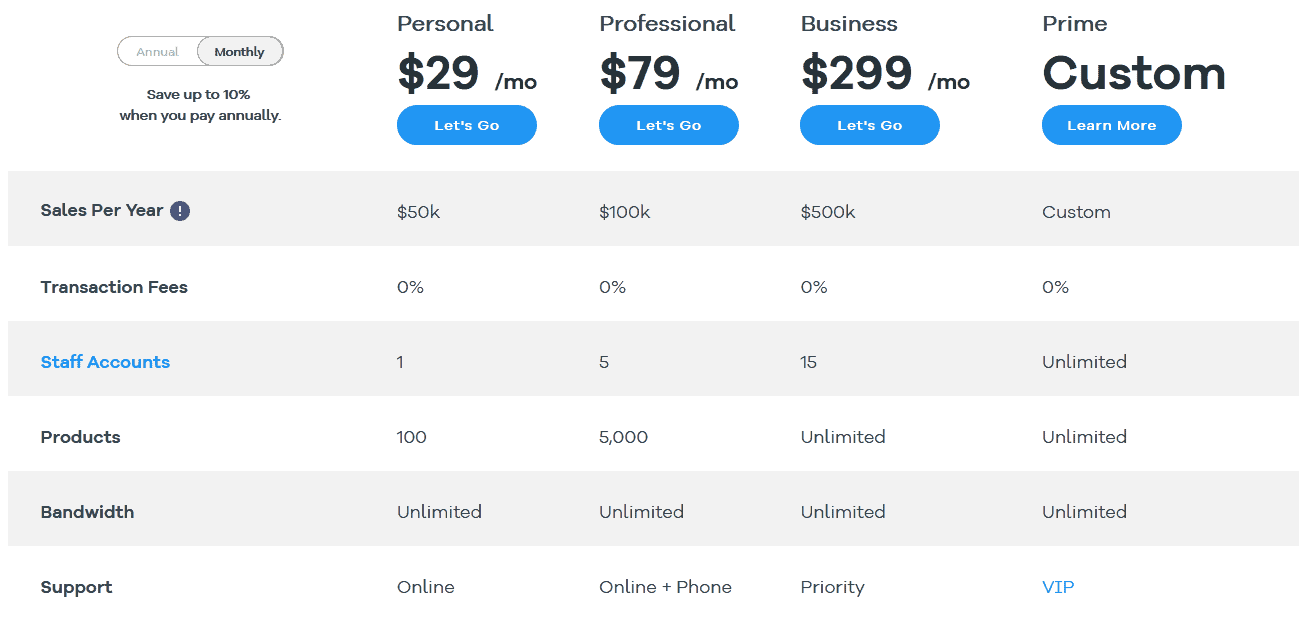This screenshot has height=621, width=1306.
Task: Click Learn More under the Prime plan
Action: tap(1111, 125)
